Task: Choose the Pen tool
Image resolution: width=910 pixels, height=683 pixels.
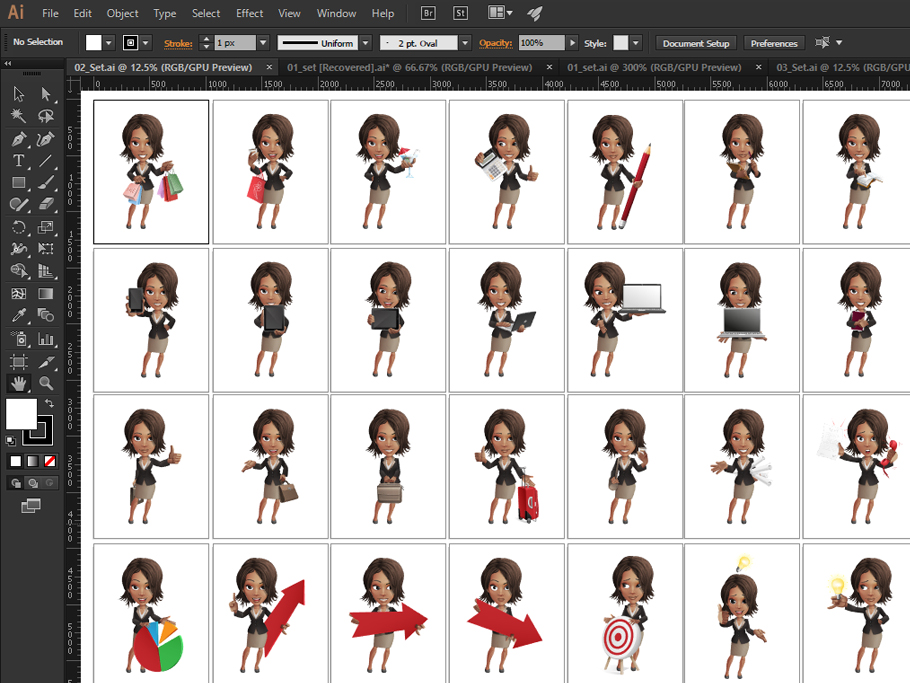Action: (18, 139)
